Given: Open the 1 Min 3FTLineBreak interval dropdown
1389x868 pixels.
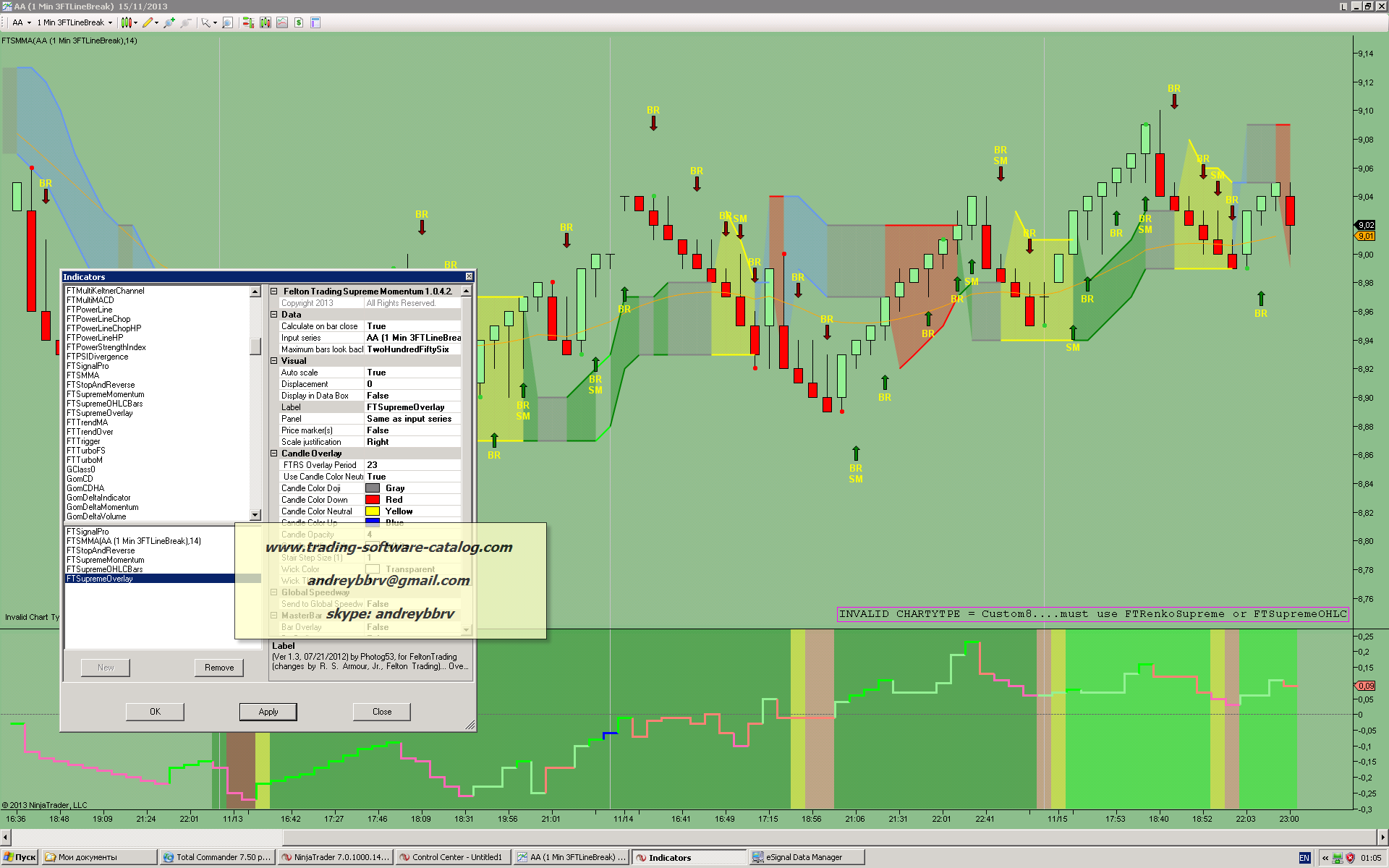Looking at the screenshot, I should coord(75,22).
